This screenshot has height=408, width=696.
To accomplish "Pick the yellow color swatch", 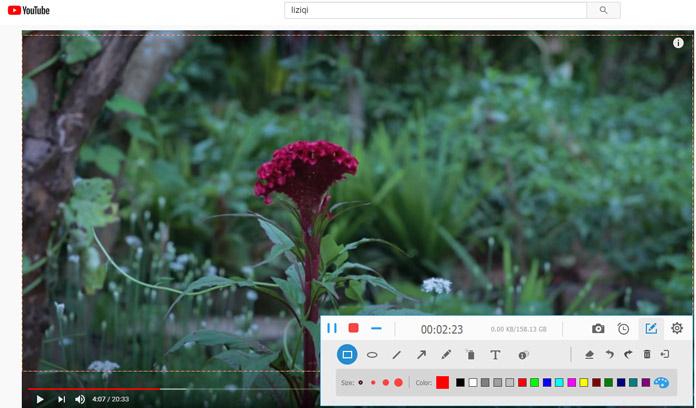I will tap(584, 382).
